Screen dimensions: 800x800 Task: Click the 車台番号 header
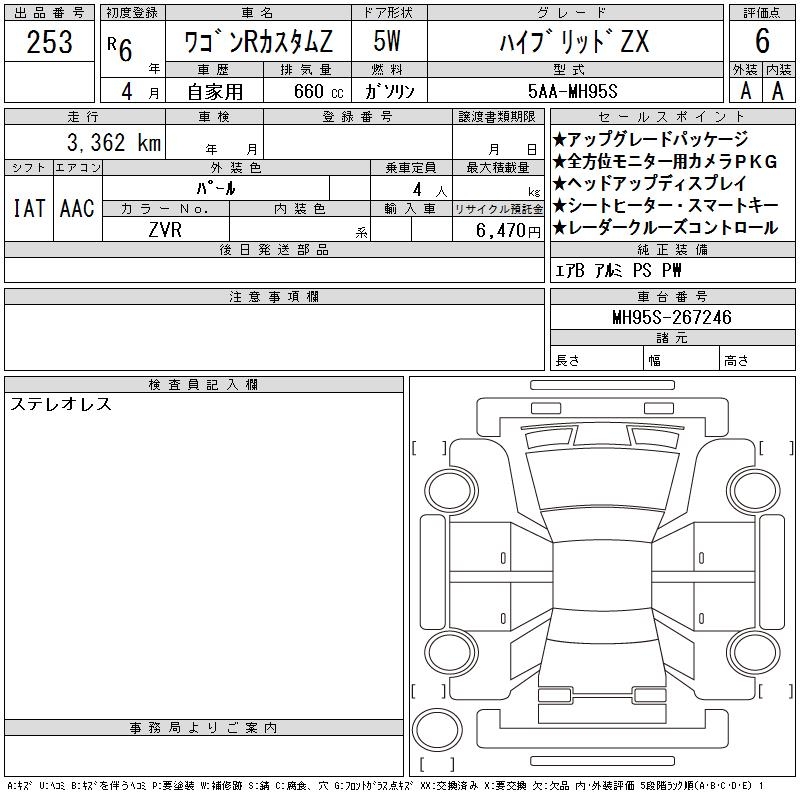point(672,296)
